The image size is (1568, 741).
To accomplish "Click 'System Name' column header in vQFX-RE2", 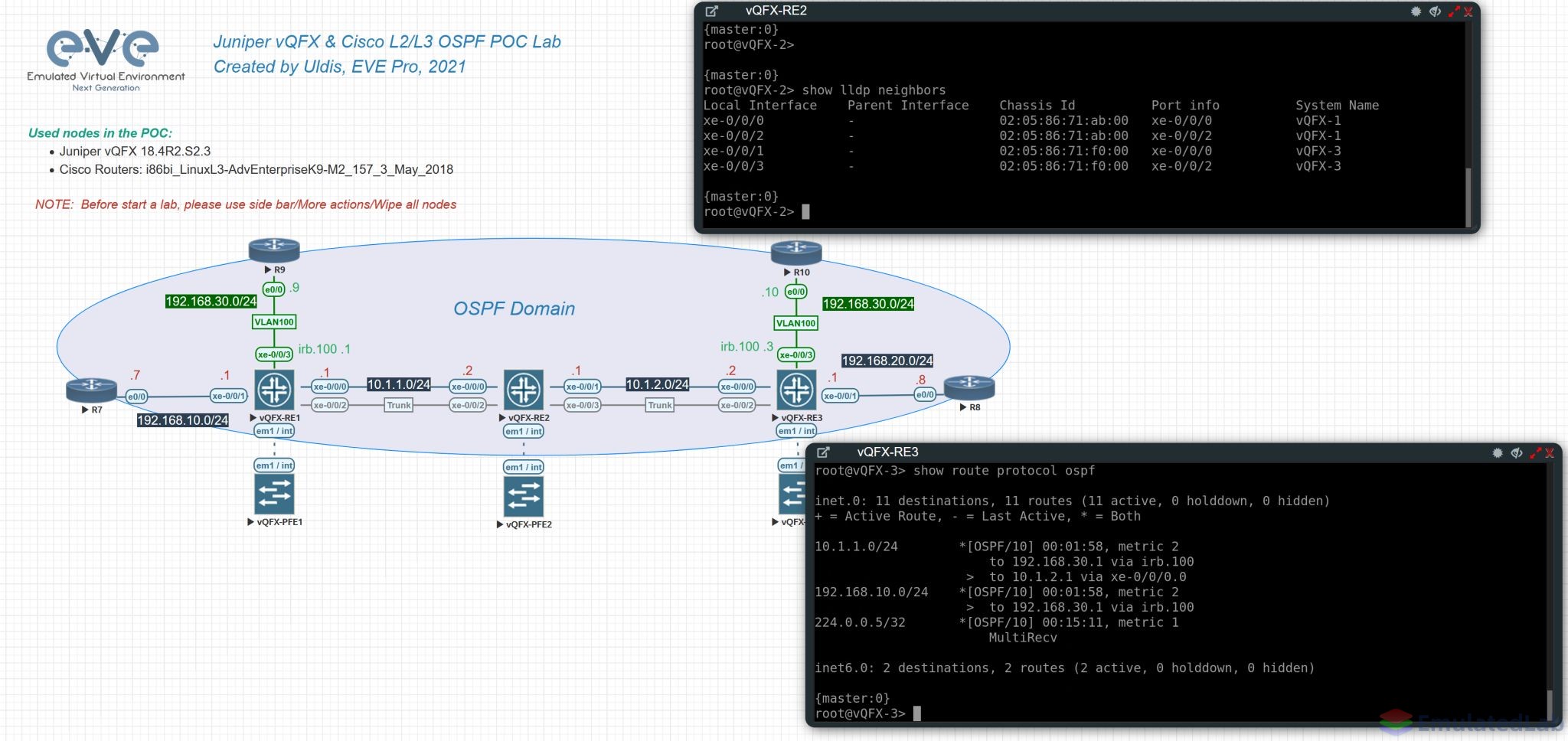I will pos(1337,106).
